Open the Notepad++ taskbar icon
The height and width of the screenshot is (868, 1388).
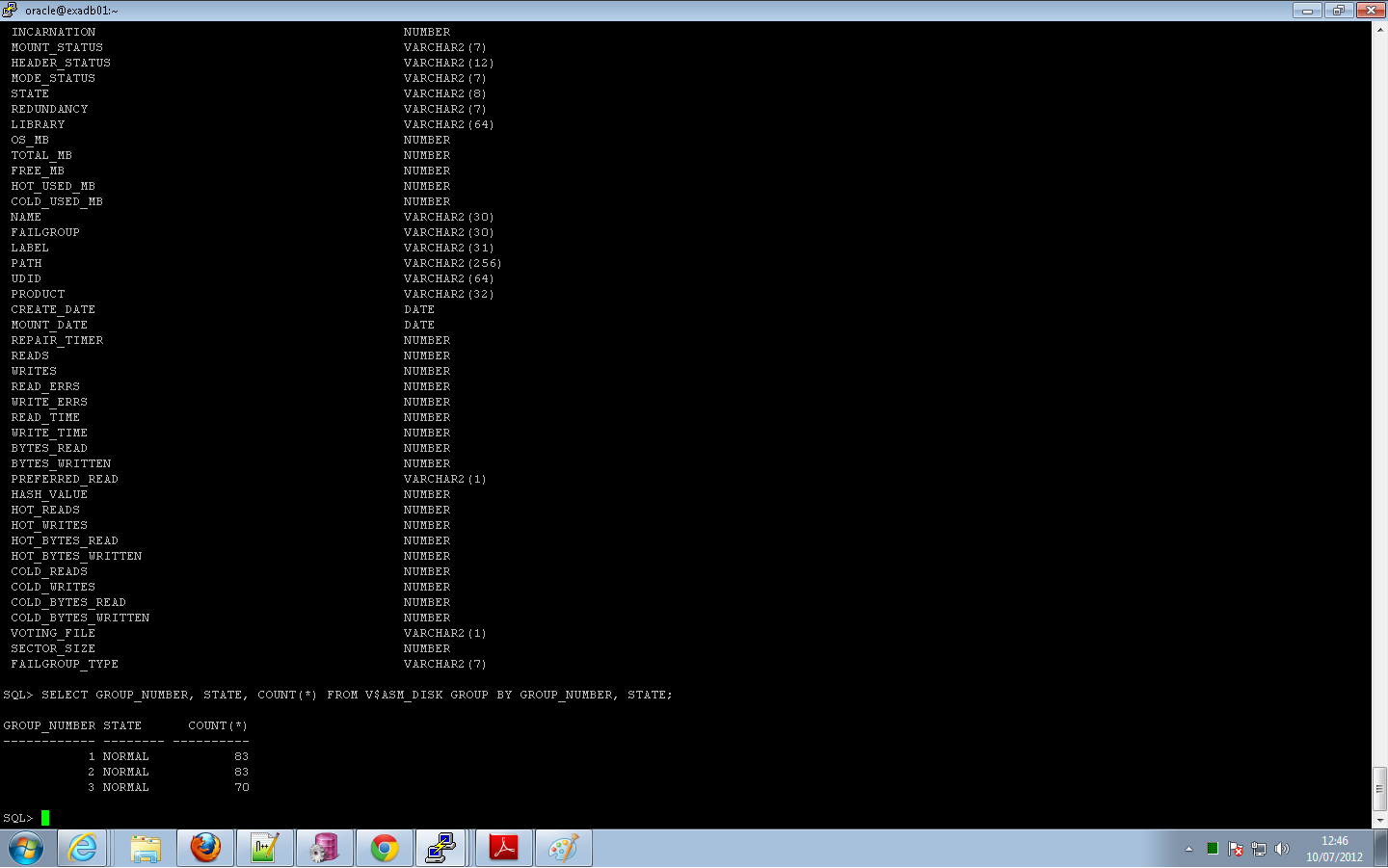tap(264, 849)
